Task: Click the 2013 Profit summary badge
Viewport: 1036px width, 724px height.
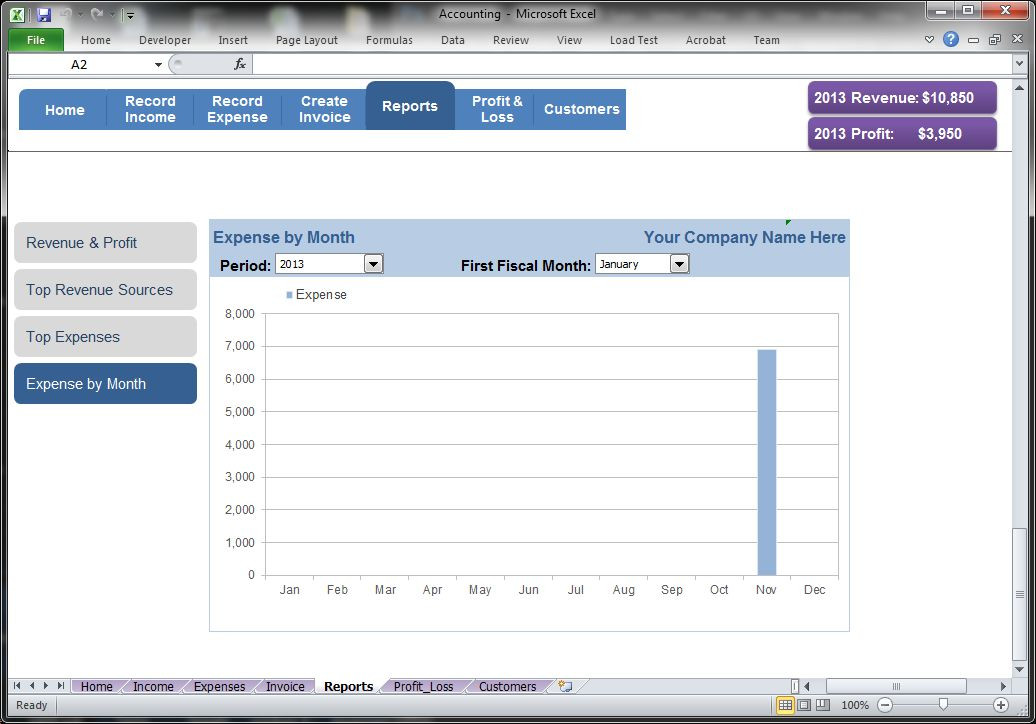Action: (902, 133)
